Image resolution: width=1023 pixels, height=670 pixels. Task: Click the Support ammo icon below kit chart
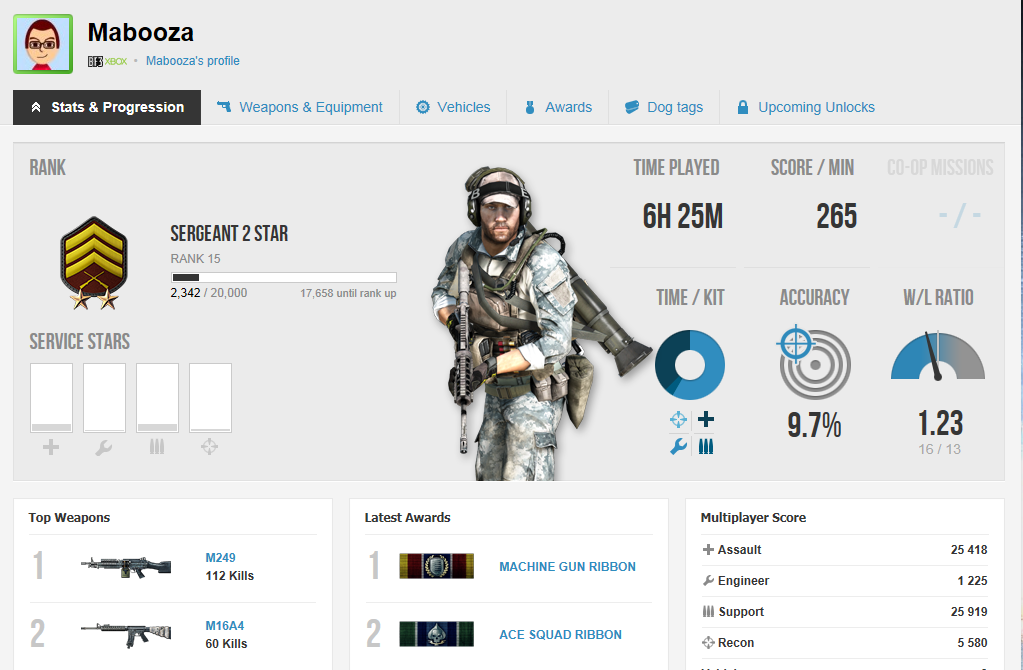[x=706, y=446]
